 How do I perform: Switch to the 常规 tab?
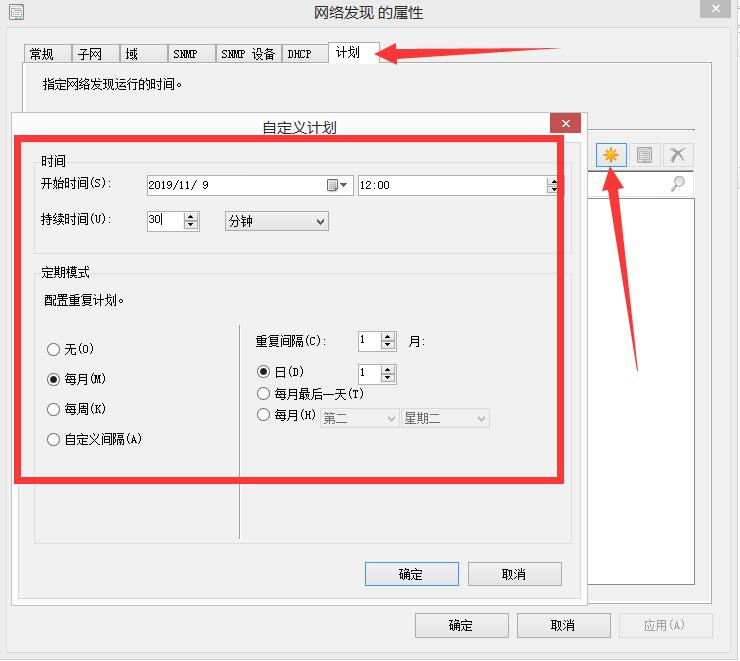47,54
